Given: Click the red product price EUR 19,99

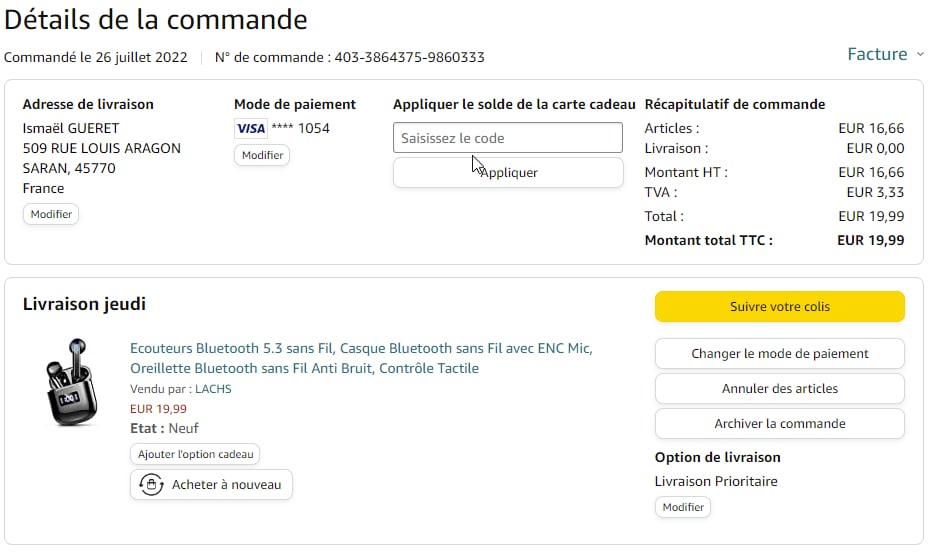Looking at the screenshot, I should (x=158, y=408).
